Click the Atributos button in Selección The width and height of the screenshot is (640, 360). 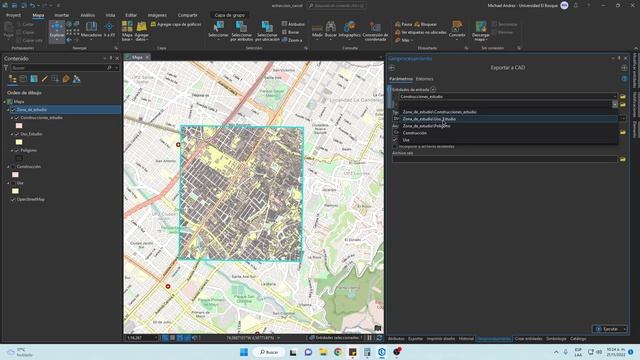[293, 24]
